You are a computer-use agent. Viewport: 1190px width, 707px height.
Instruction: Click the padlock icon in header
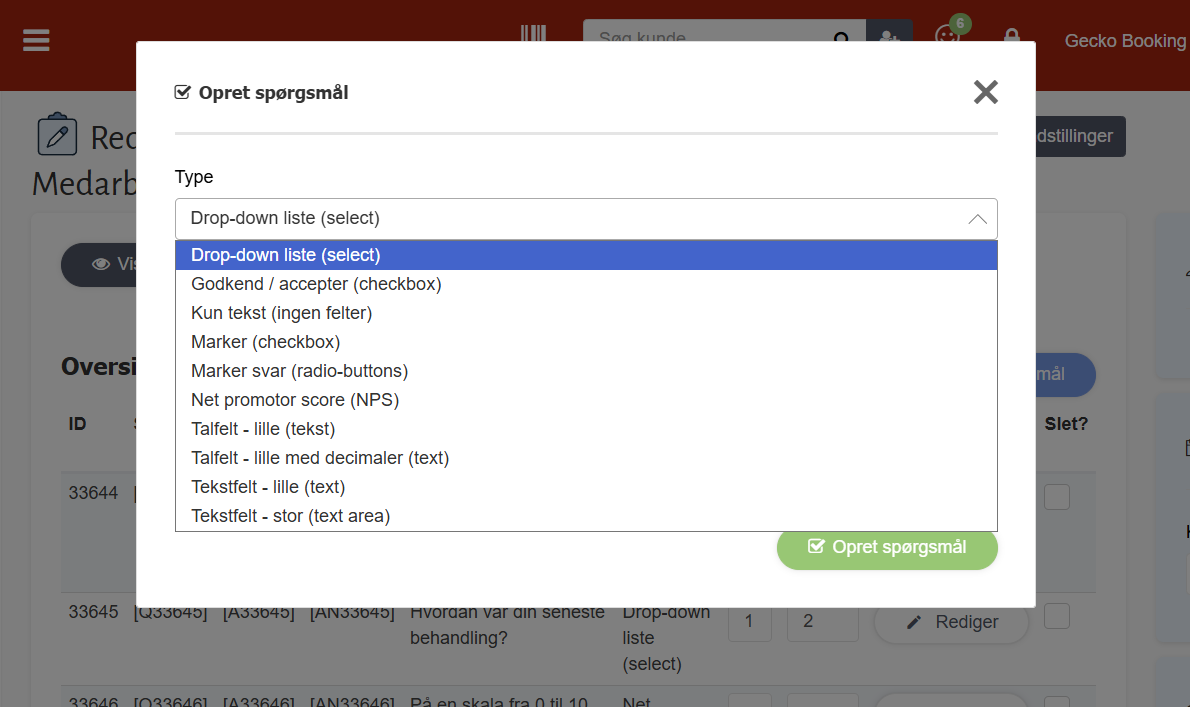(1012, 37)
